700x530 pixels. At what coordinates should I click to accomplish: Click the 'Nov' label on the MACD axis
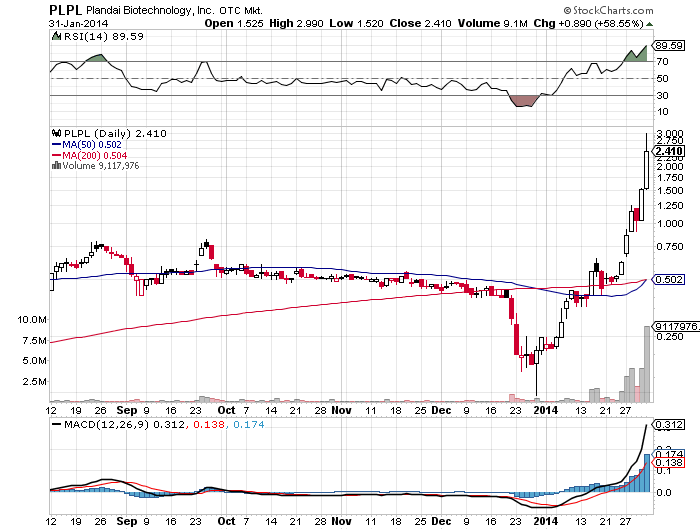coord(342,522)
